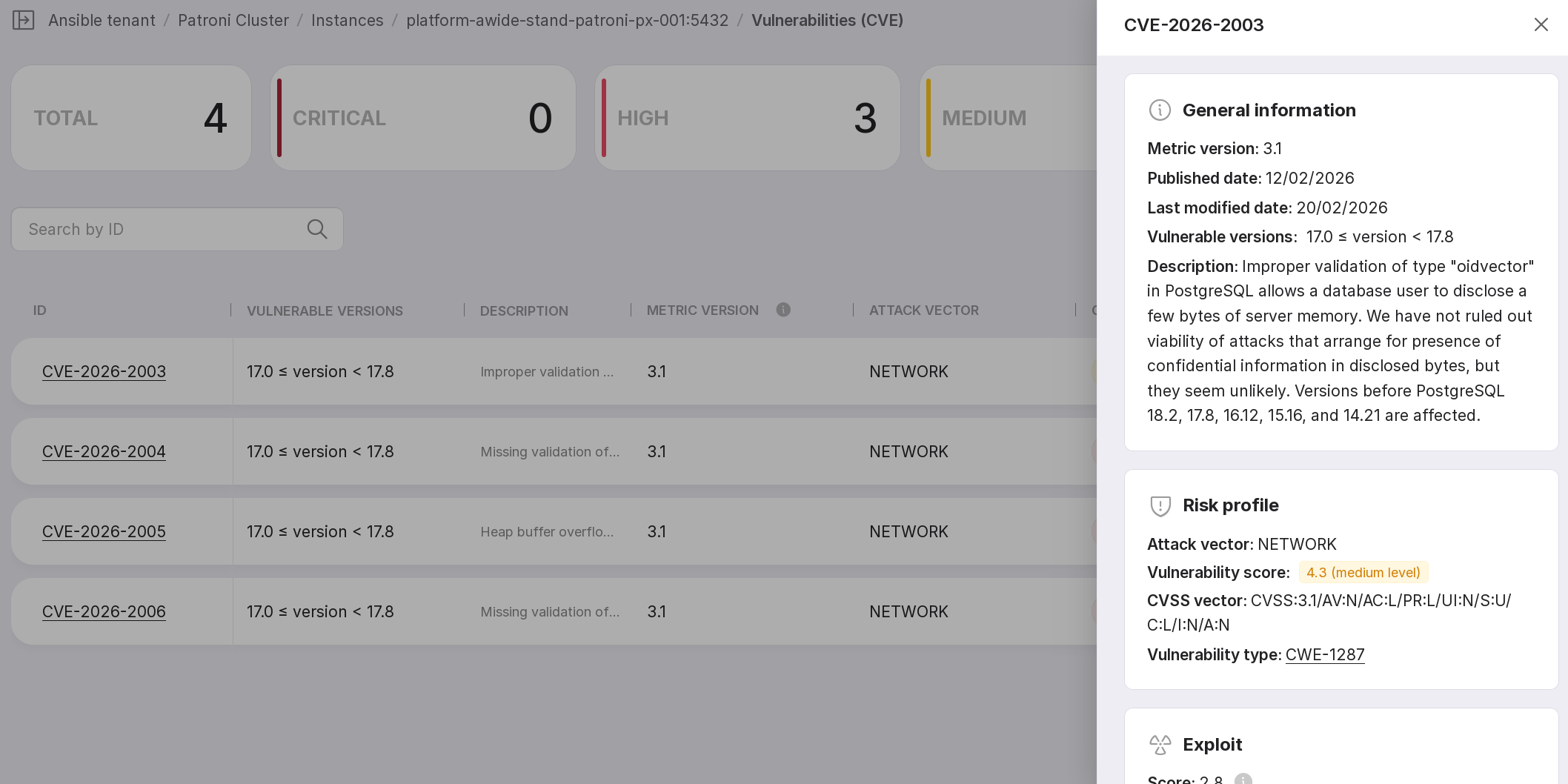The width and height of the screenshot is (1568, 784).
Task: Click the Metric Version info icon
Action: pyautogui.click(x=783, y=310)
